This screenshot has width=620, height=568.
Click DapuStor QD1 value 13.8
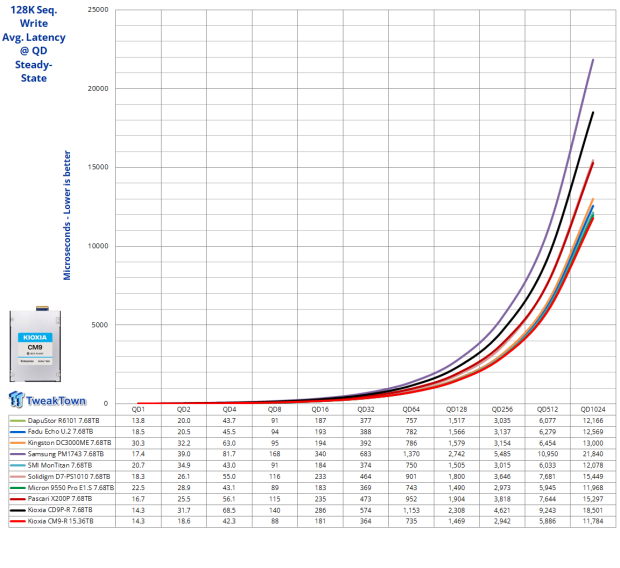coord(138,421)
